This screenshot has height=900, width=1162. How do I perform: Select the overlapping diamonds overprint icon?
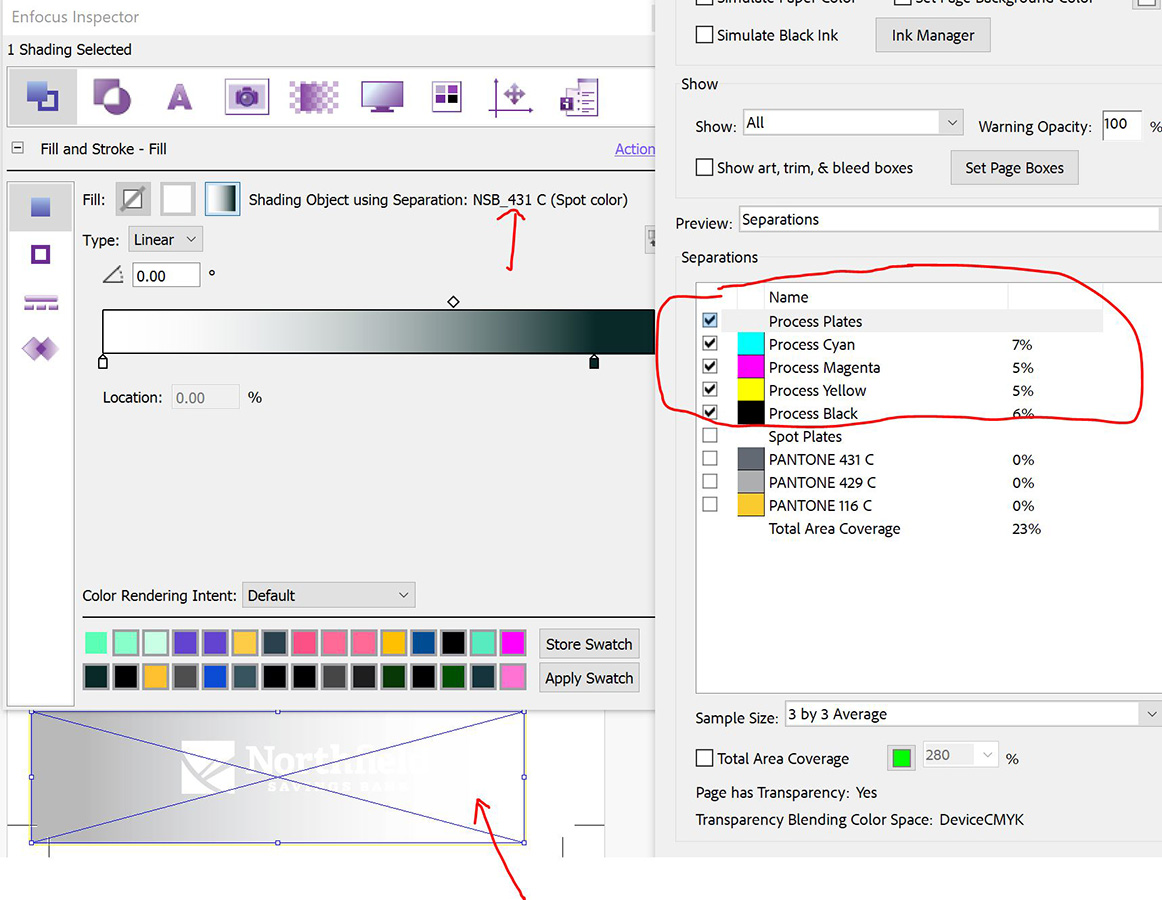(x=41, y=348)
